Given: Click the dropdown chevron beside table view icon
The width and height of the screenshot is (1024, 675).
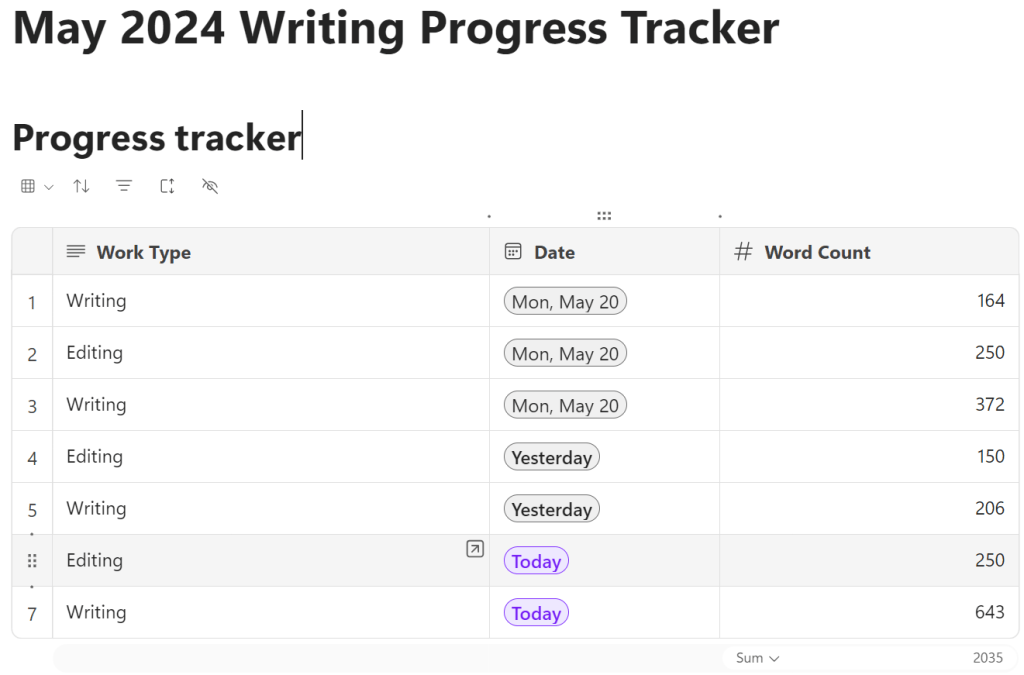Looking at the screenshot, I should 48,187.
